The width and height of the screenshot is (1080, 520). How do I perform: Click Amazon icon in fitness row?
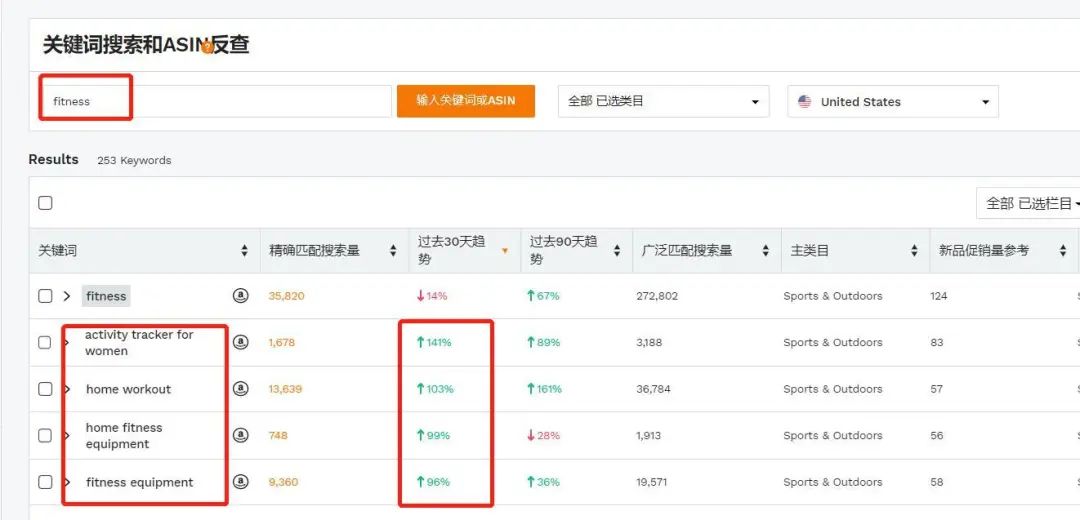[240, 296]
